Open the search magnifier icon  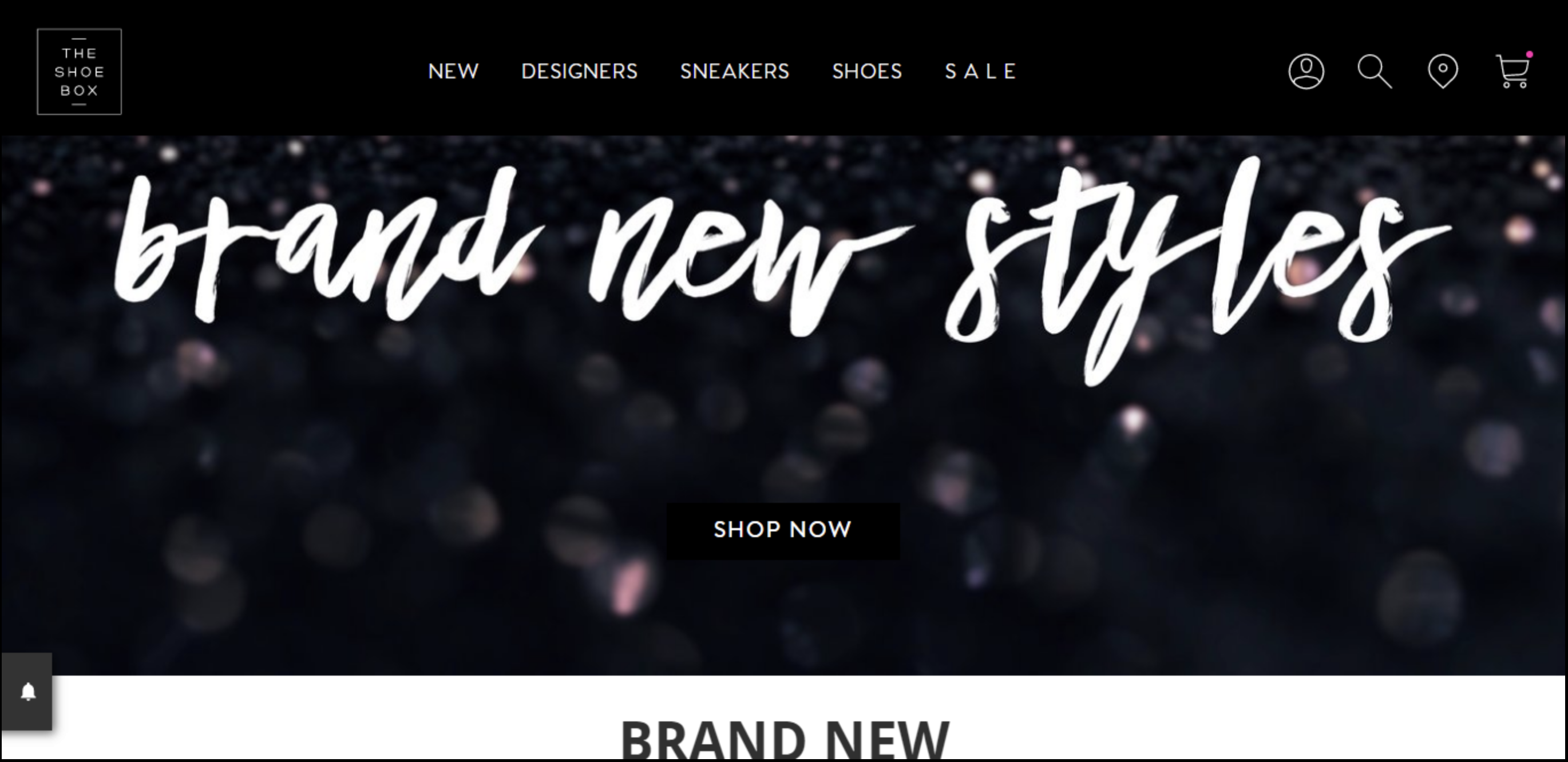[1375, 72]
